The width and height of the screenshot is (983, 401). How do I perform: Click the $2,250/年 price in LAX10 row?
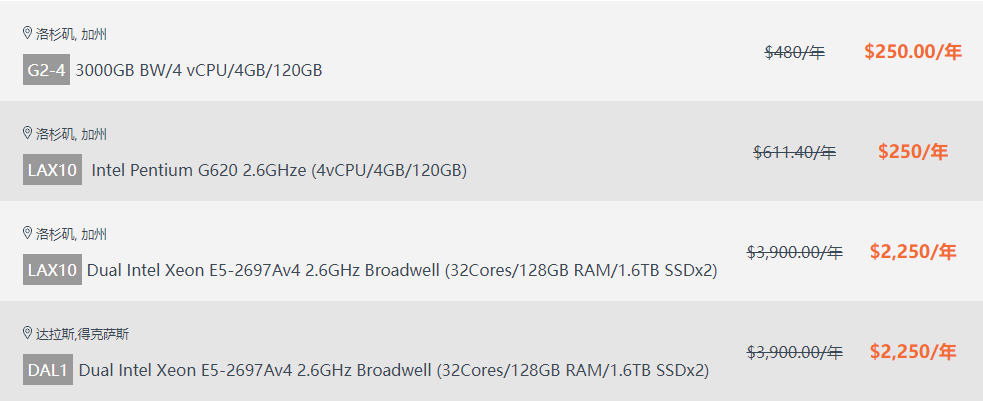[x=913, y=252]
